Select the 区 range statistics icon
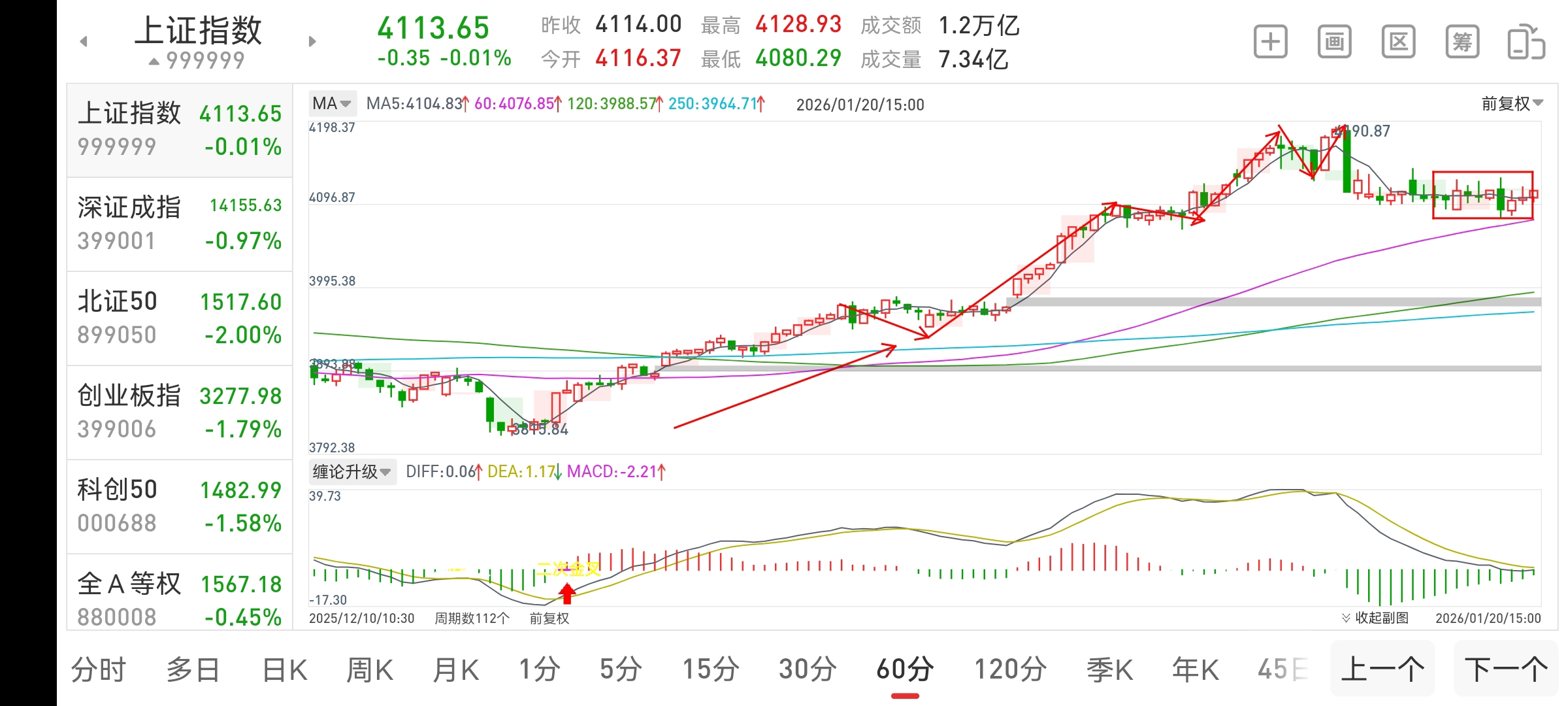The image size is (1568, 706). (1398, 42)
